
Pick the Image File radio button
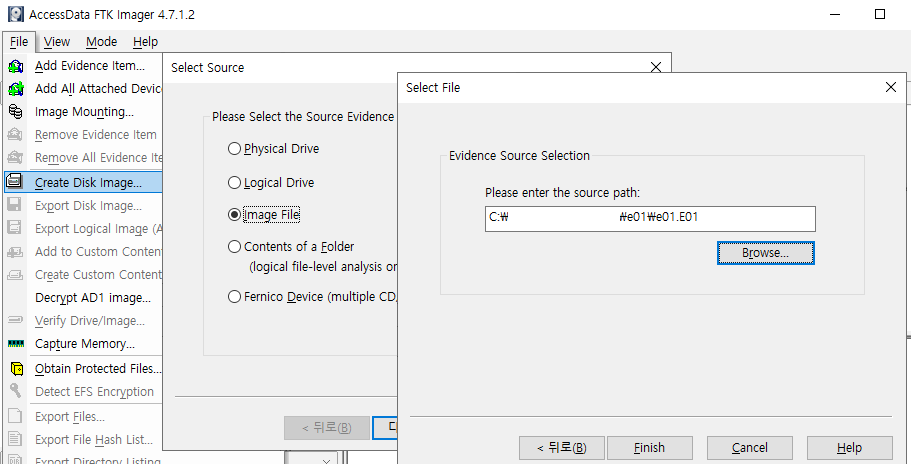coord(234,214)
